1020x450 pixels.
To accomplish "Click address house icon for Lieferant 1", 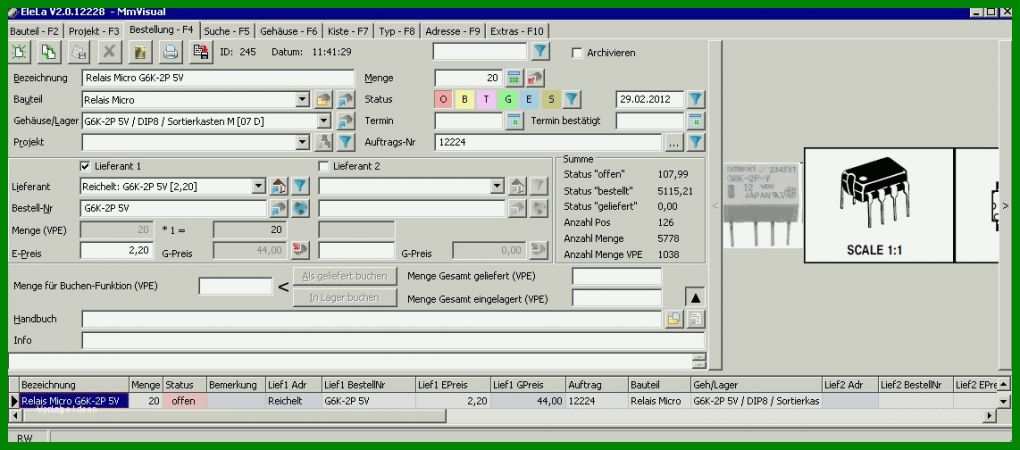I will point(279,187).
